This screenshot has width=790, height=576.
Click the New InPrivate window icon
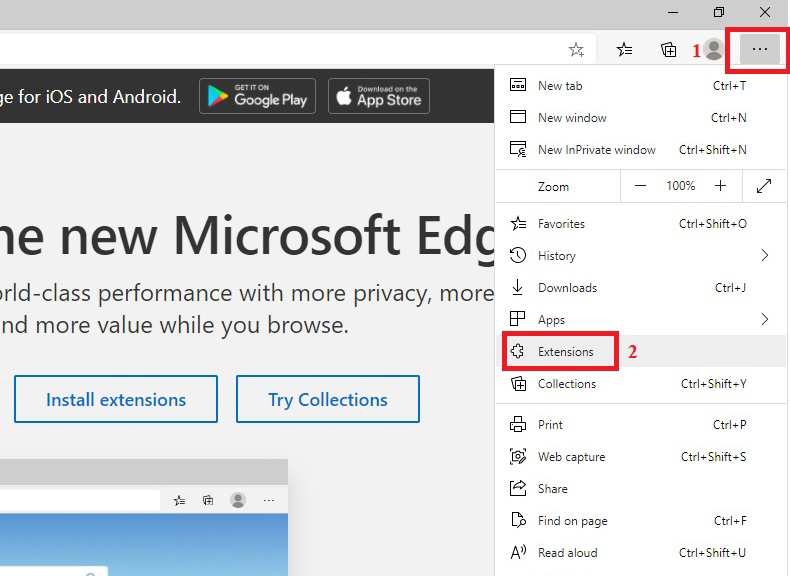[518, 149]
